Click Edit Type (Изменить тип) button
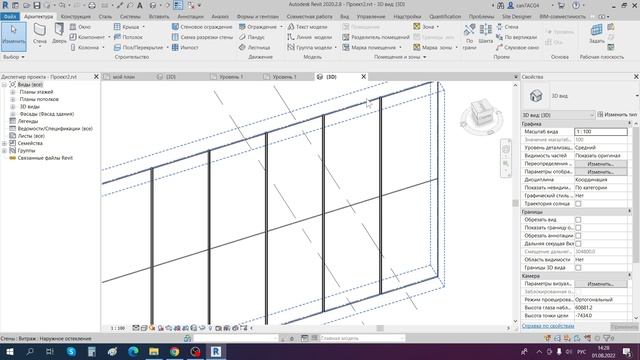Image resolution: width=640 pixels, height=360 pixels. (617, 115)
